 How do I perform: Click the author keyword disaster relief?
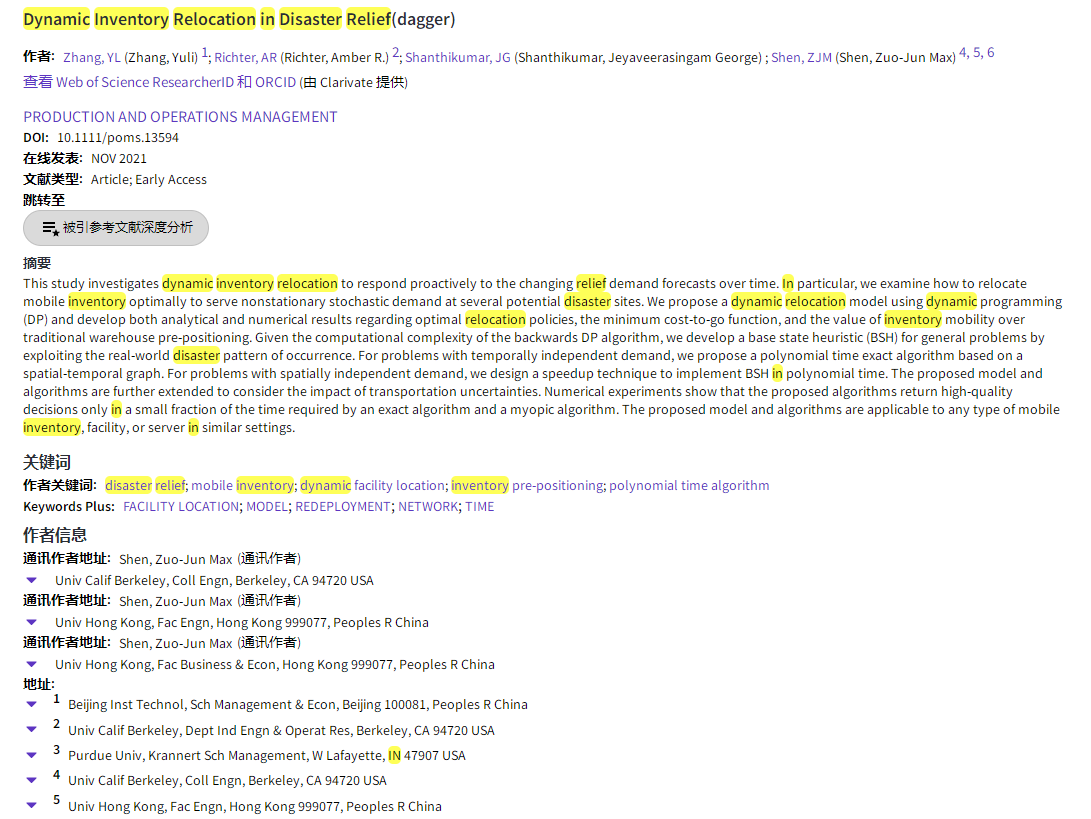pyautogui.click(x=145, y=486)
